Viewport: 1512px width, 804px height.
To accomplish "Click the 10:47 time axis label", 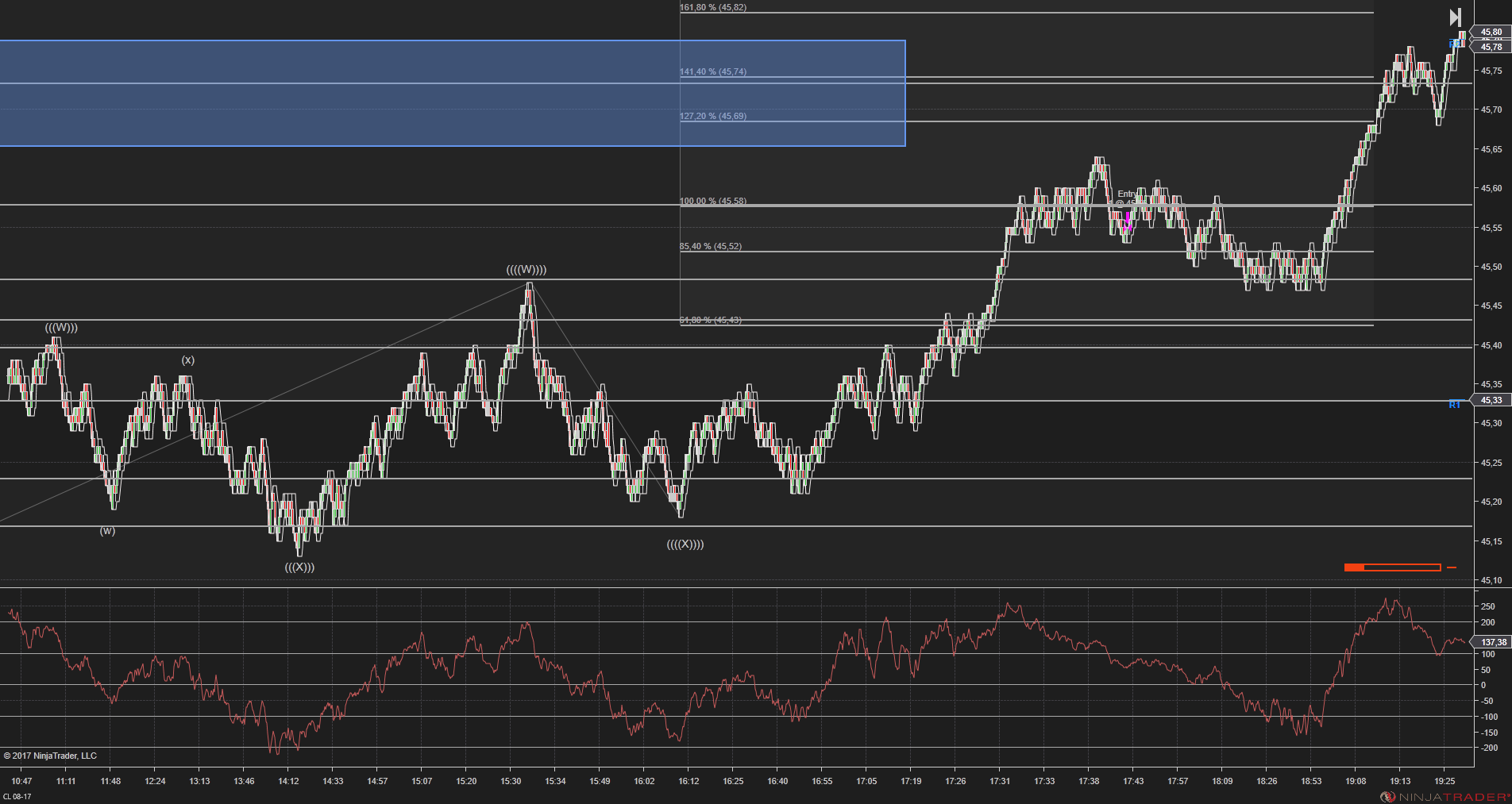I will pos(22,781).
